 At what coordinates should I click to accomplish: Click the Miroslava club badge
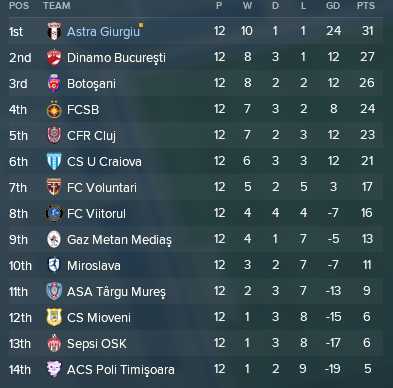pos(54,265)
